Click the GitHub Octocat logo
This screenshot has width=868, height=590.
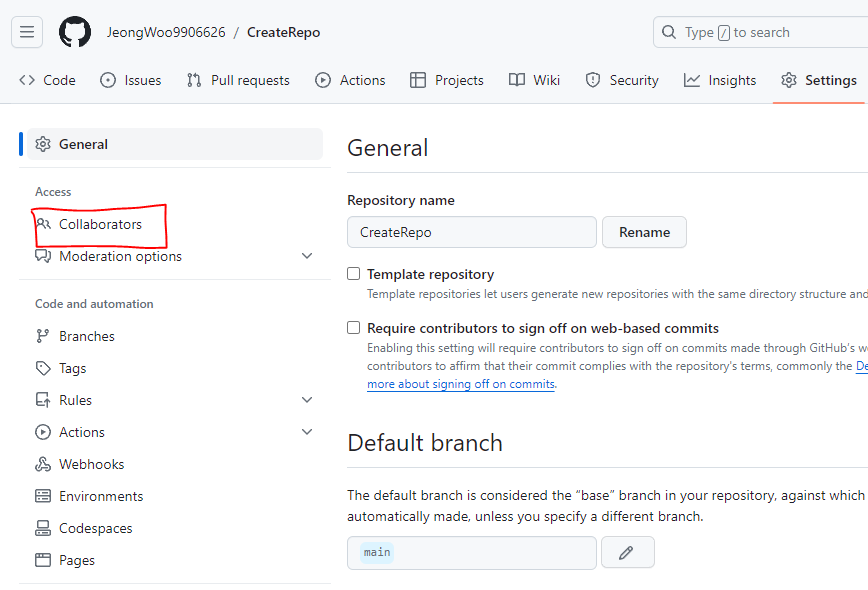pyautogui.click(x=75, y=32)
